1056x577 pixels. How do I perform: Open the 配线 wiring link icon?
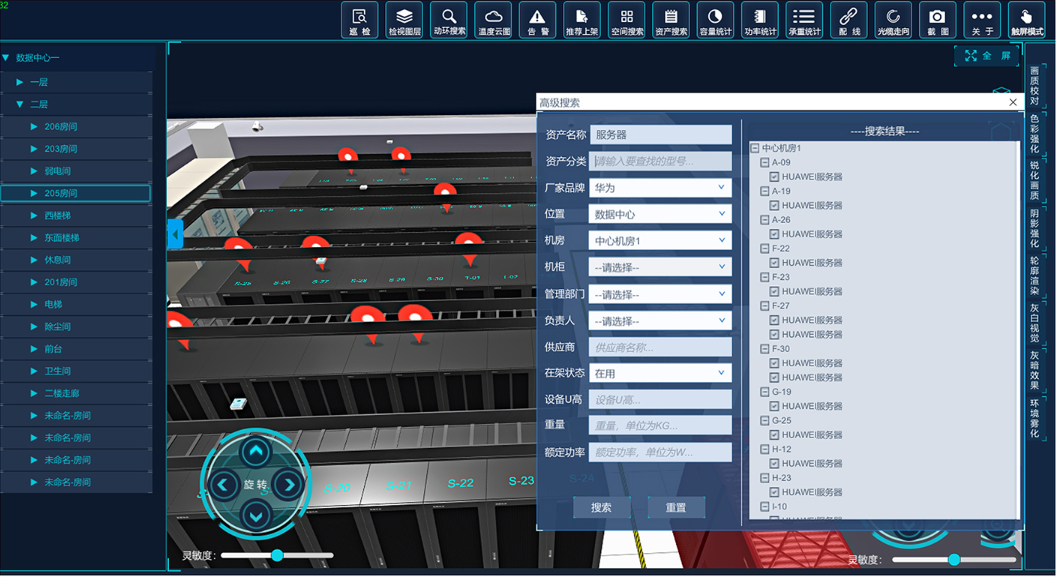pyautogui.click(x=849, y=20)
